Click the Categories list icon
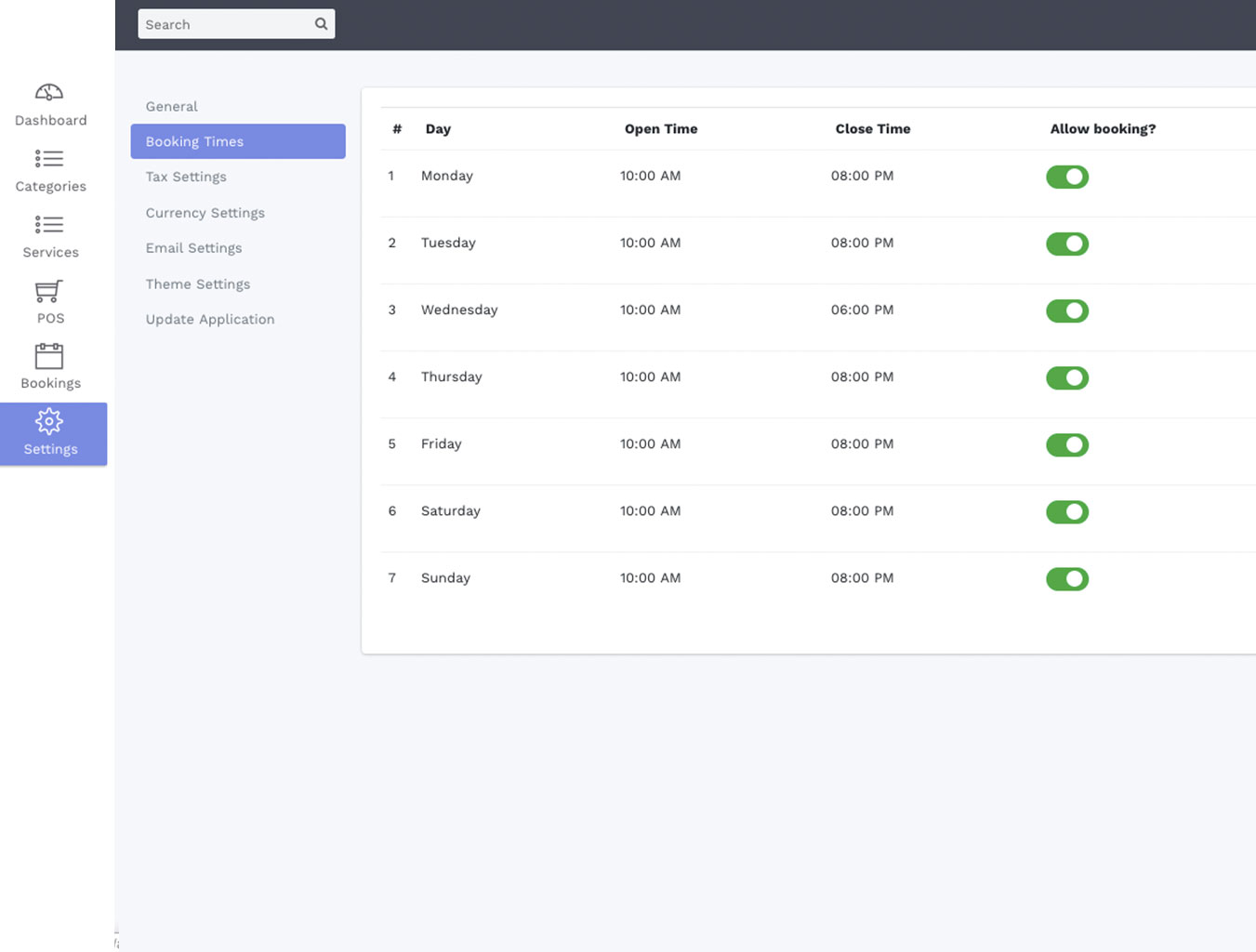The image size is (1256, 952). pyautogui.click(x=49, y=159)
